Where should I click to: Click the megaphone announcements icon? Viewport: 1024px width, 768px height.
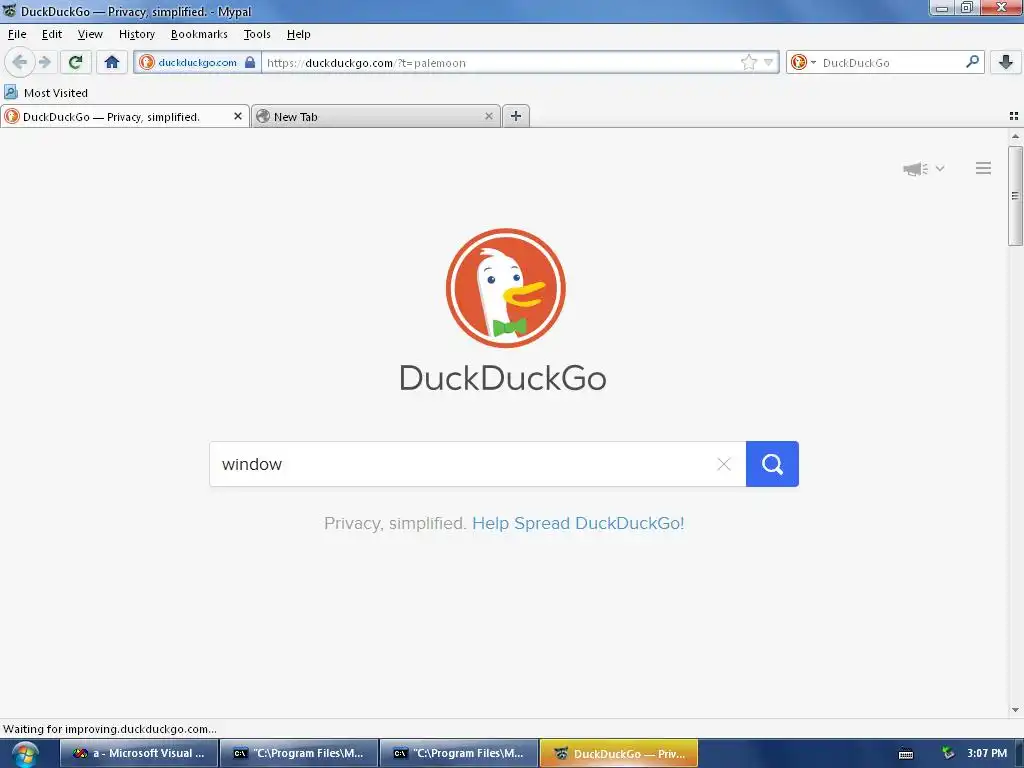[x=915, y=168]
